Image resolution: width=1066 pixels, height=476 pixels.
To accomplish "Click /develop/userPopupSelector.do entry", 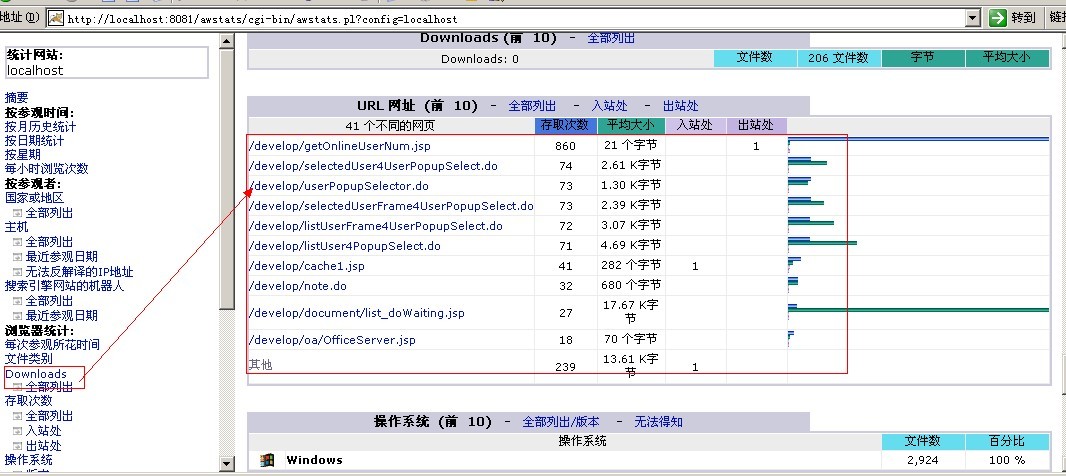I will click(x=339, y=186).
